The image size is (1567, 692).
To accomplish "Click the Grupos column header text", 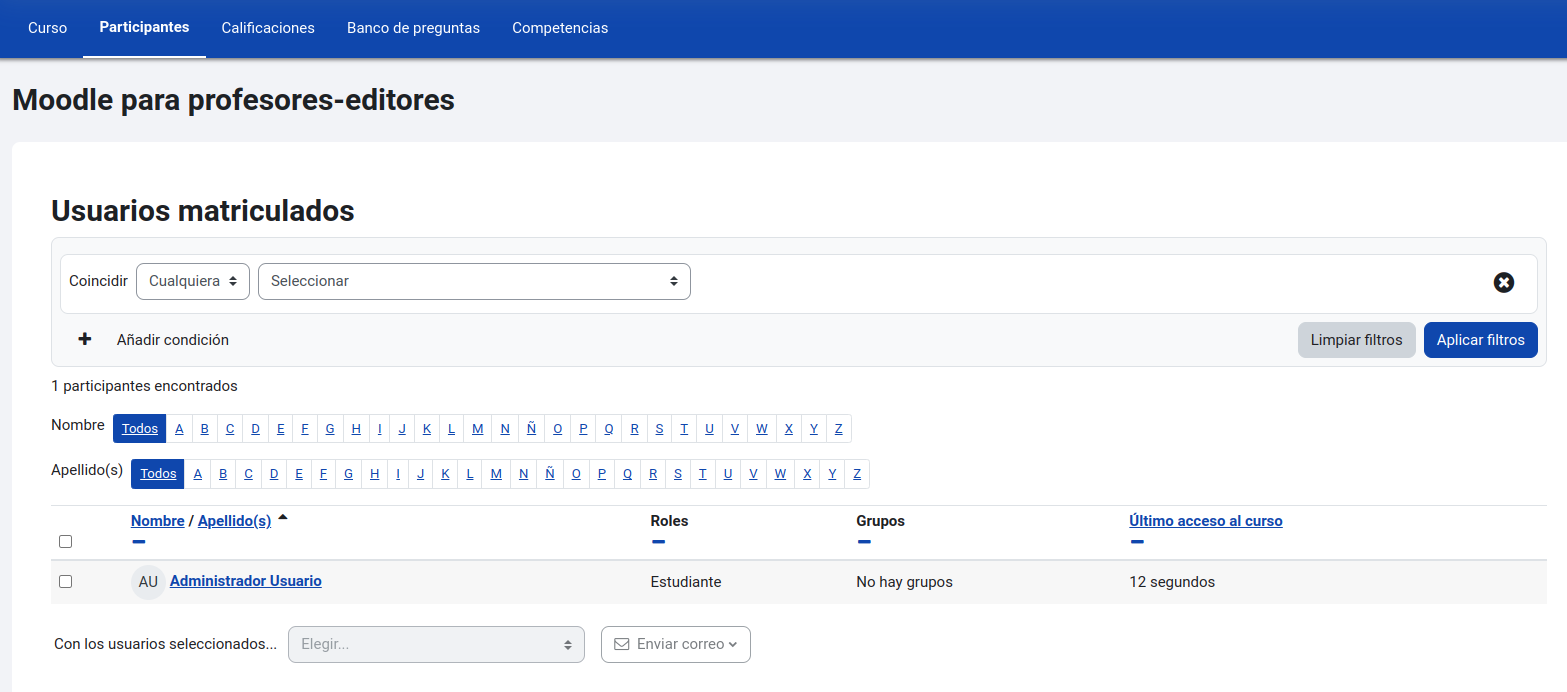I will click(881, 521).
